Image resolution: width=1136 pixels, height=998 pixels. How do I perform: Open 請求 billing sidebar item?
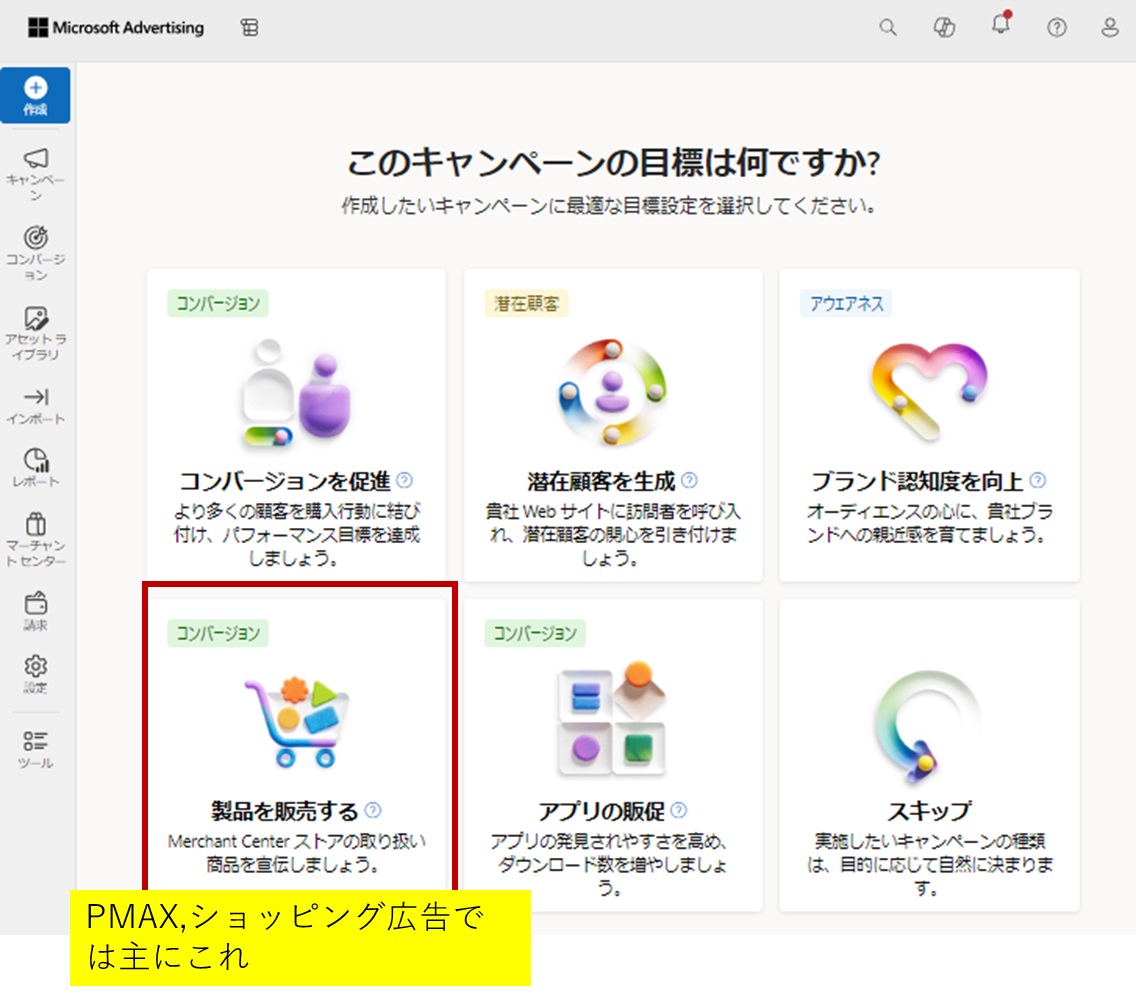pos(36,611)
